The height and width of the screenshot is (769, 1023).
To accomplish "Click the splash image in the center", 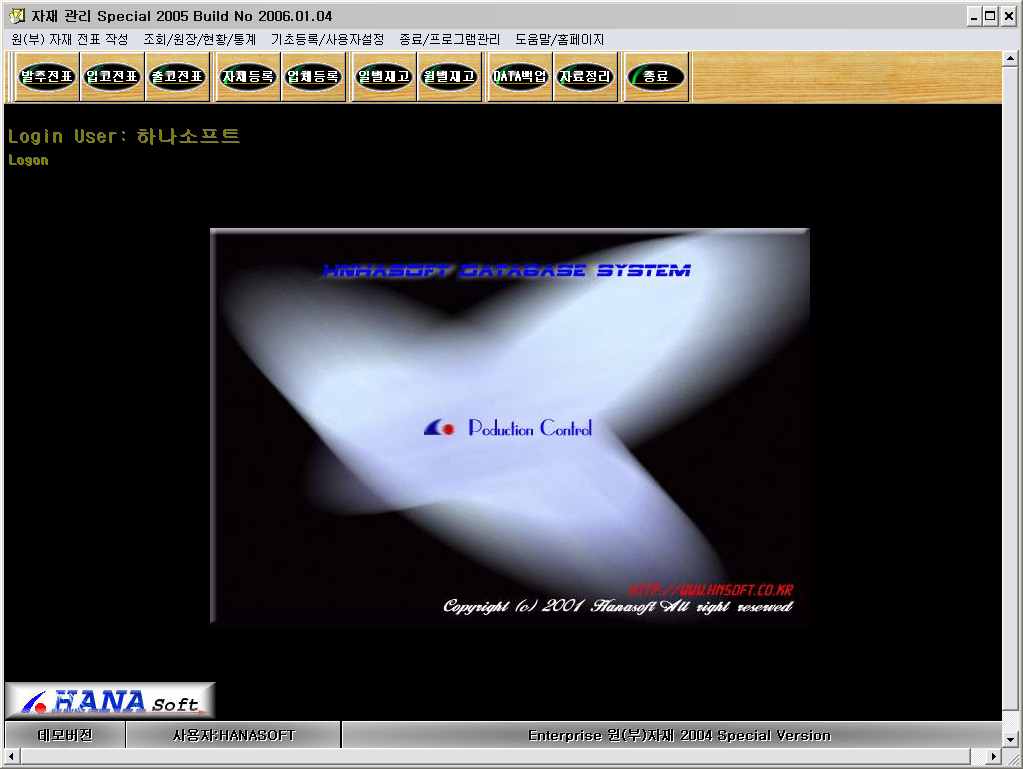I will pos(510,427).
